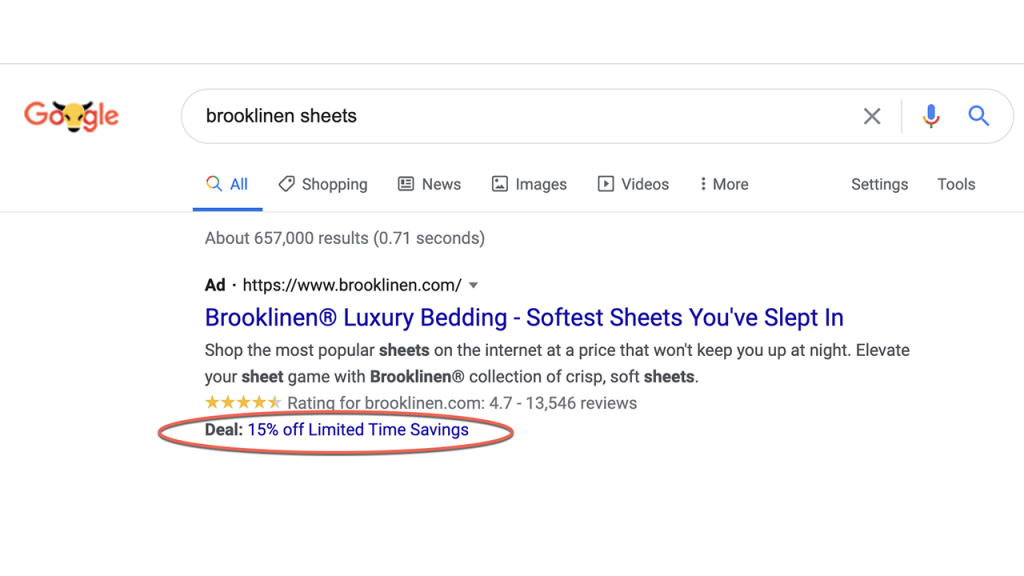Click the Videos play icon
Viewport: 1024px width, 576px height.
(605, 184)
